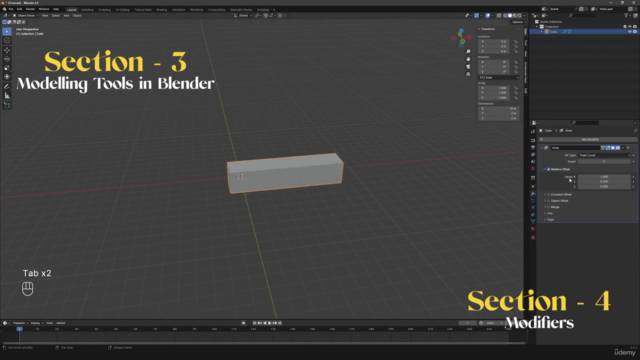The image size is (640, 360).
Task: Expand the UVs subpanel
Action: (x=545, y=213)
